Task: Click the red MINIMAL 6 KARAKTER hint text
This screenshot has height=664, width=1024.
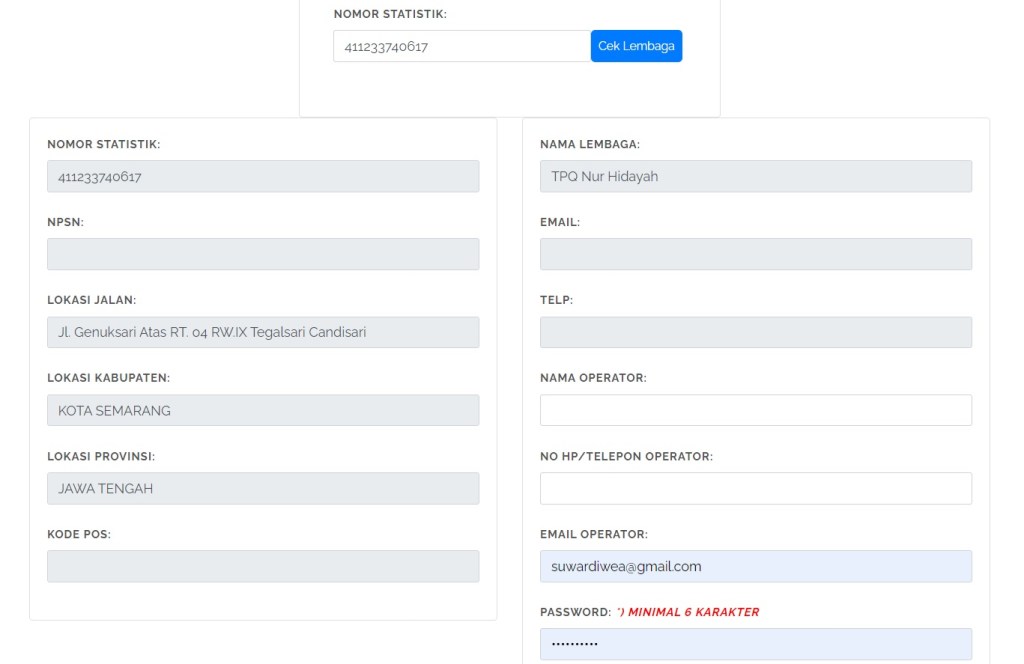Action: pos(688,612)
